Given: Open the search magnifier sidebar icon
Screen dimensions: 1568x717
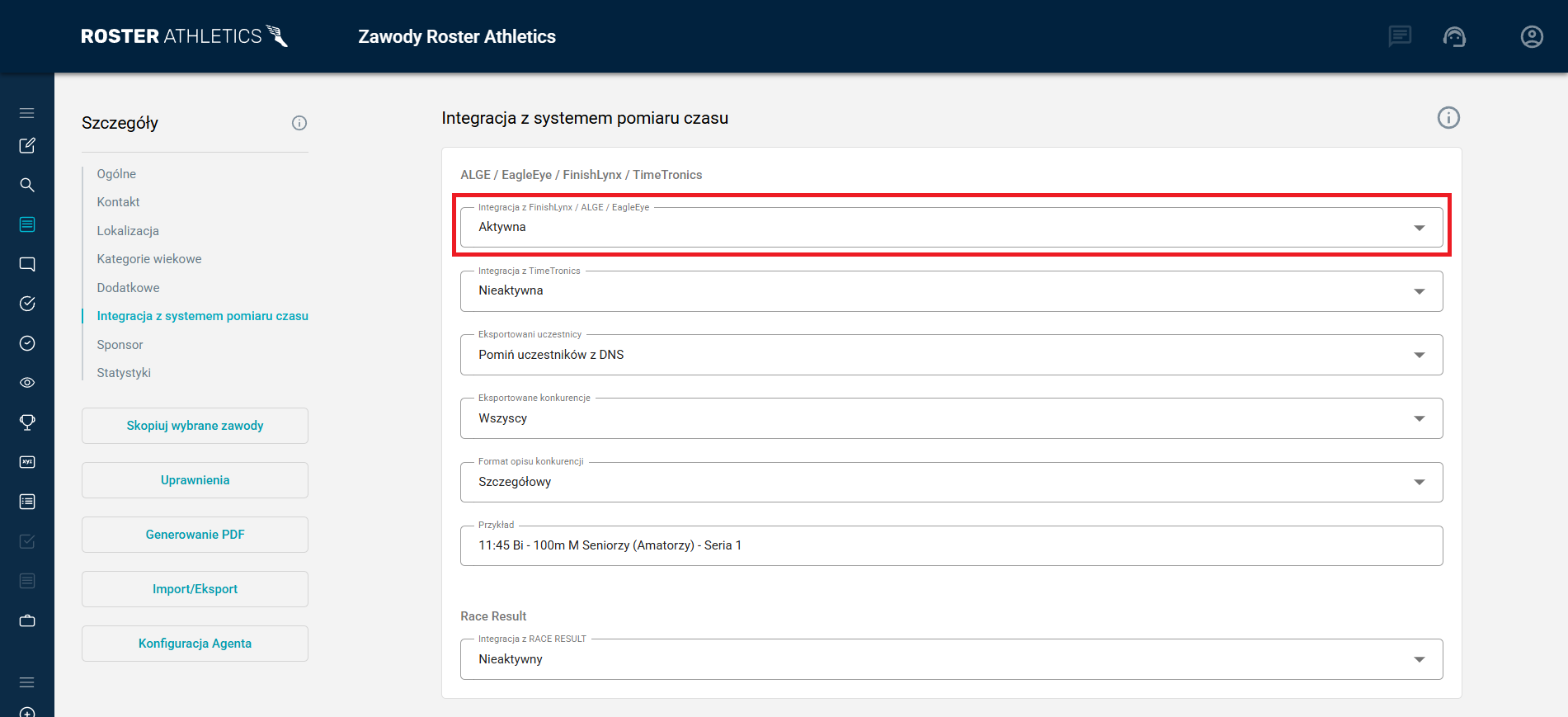Looking at the screenshot, I should (x=27, y=185).
